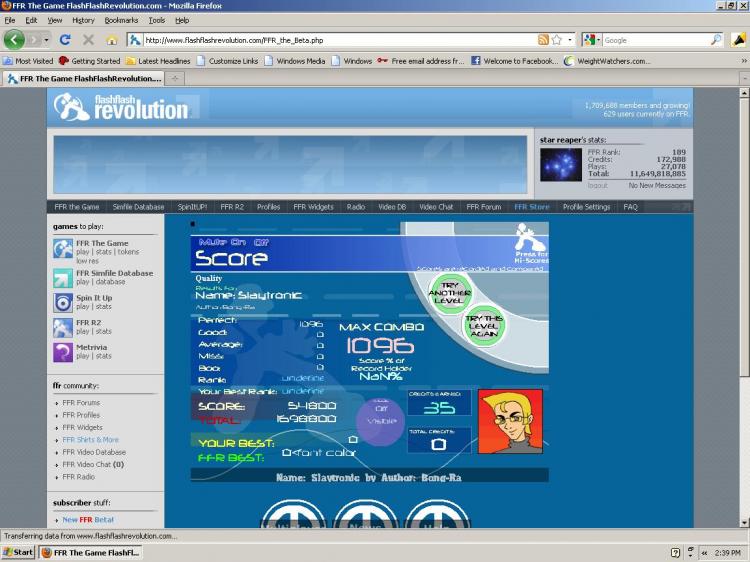Click the Firefox back arrow button
The height and width of the screenshot is (562, 750).
tap(14, 40)
